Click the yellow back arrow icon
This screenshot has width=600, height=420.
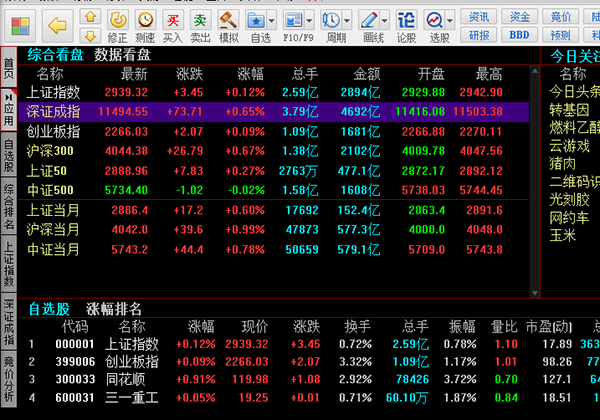pos(57,24)
